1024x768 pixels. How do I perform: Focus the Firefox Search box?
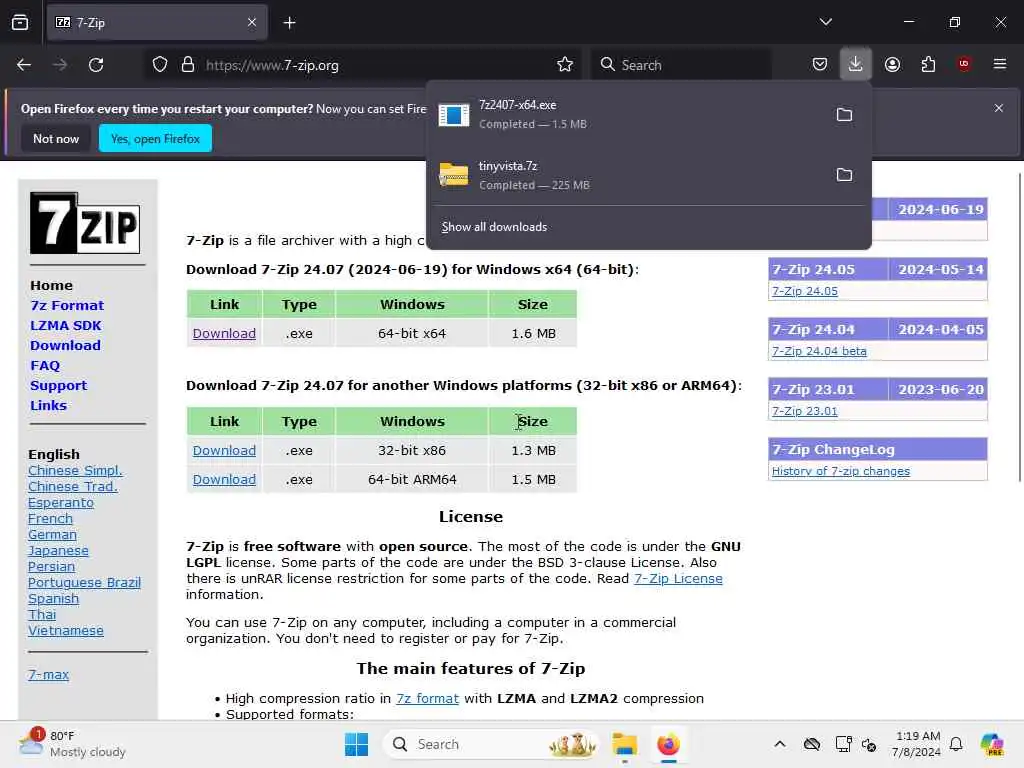(x=682, y=65)
